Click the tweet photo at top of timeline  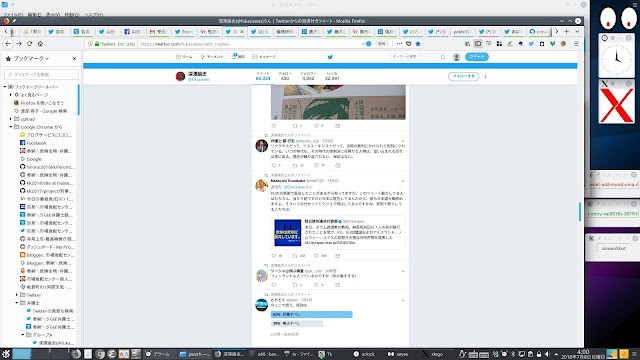(338, 102)
